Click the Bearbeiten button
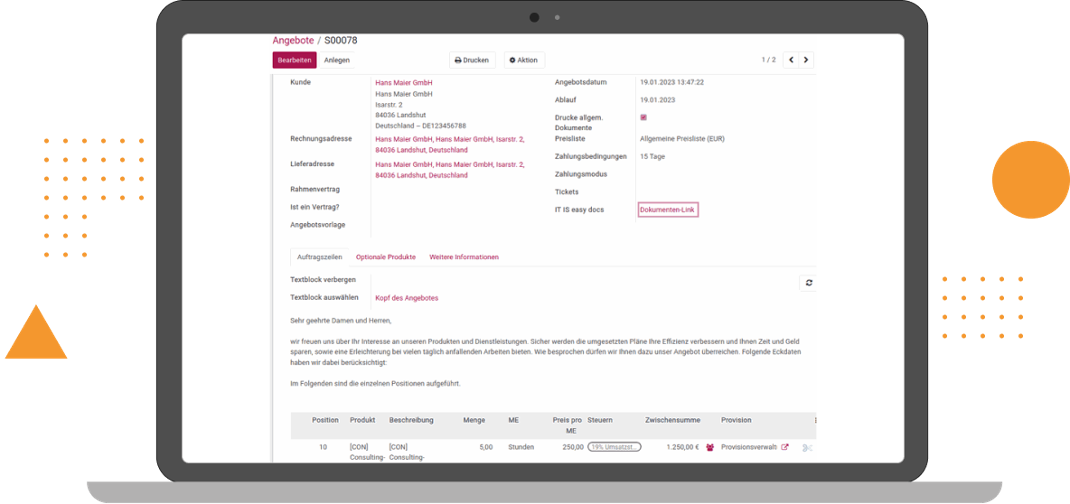The image size is (1070, 504). [294, 60]
